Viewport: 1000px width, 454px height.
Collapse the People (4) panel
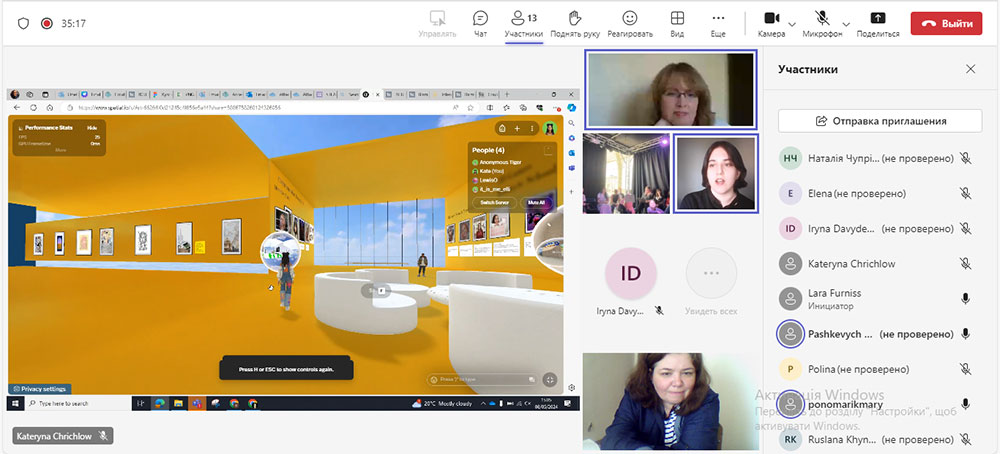[x=548, y=150]
